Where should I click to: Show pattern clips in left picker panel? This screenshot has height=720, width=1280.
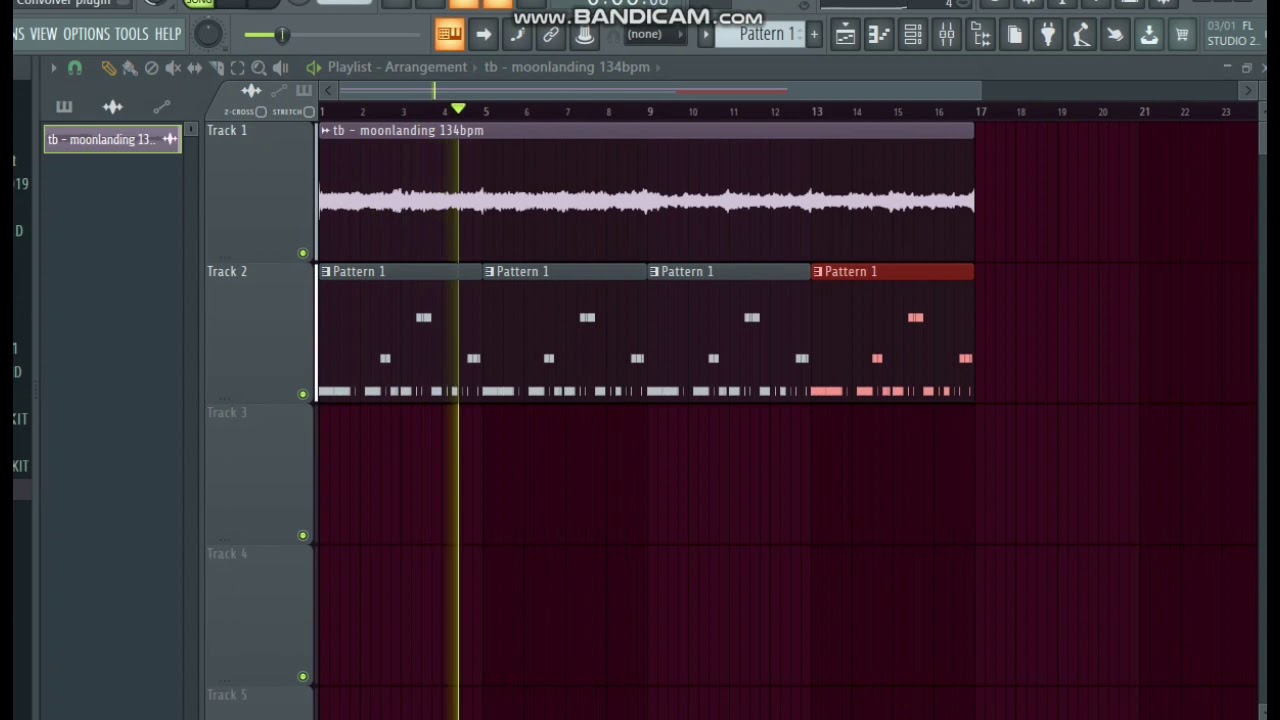(x=64, y=107)
